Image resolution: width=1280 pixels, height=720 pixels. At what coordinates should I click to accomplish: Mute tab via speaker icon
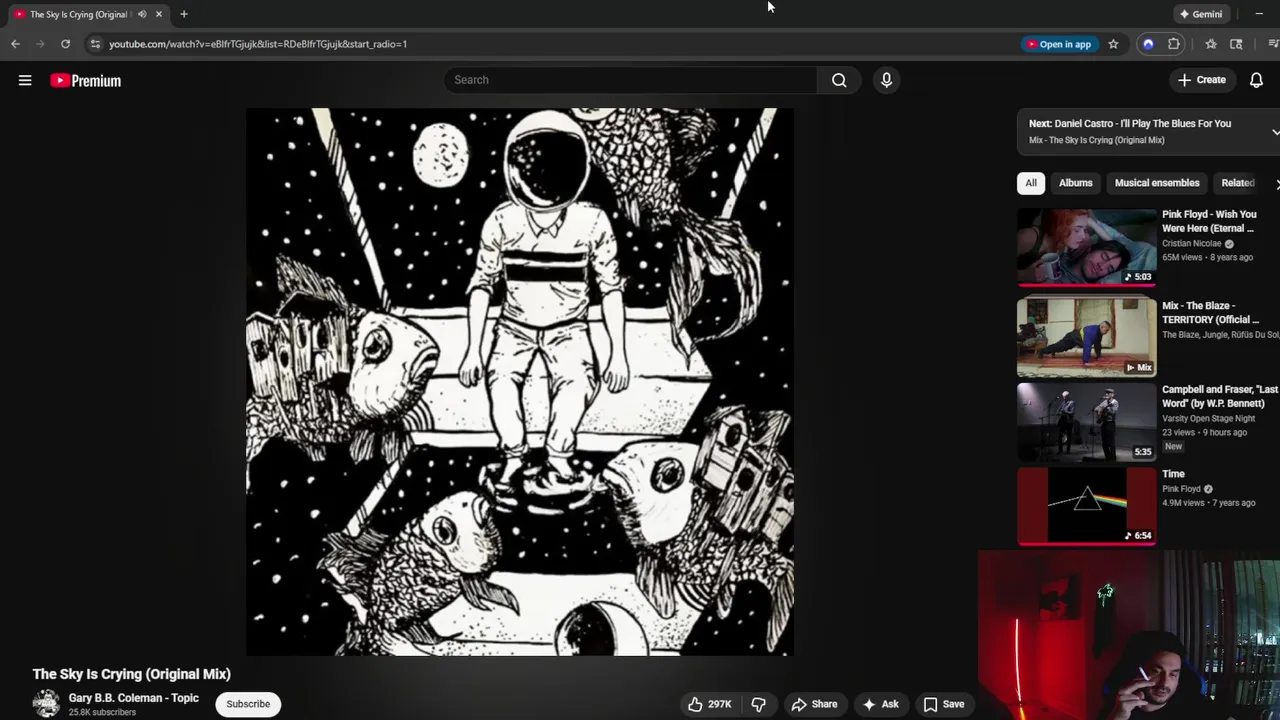pyautogui.click(x=142, y=14)
